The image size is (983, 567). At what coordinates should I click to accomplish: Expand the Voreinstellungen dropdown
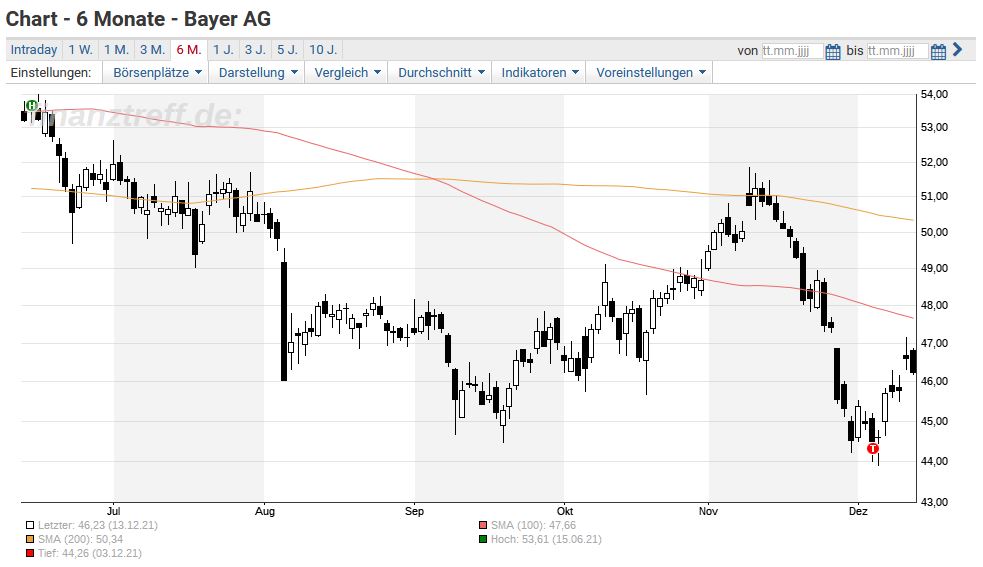point(650,73)
